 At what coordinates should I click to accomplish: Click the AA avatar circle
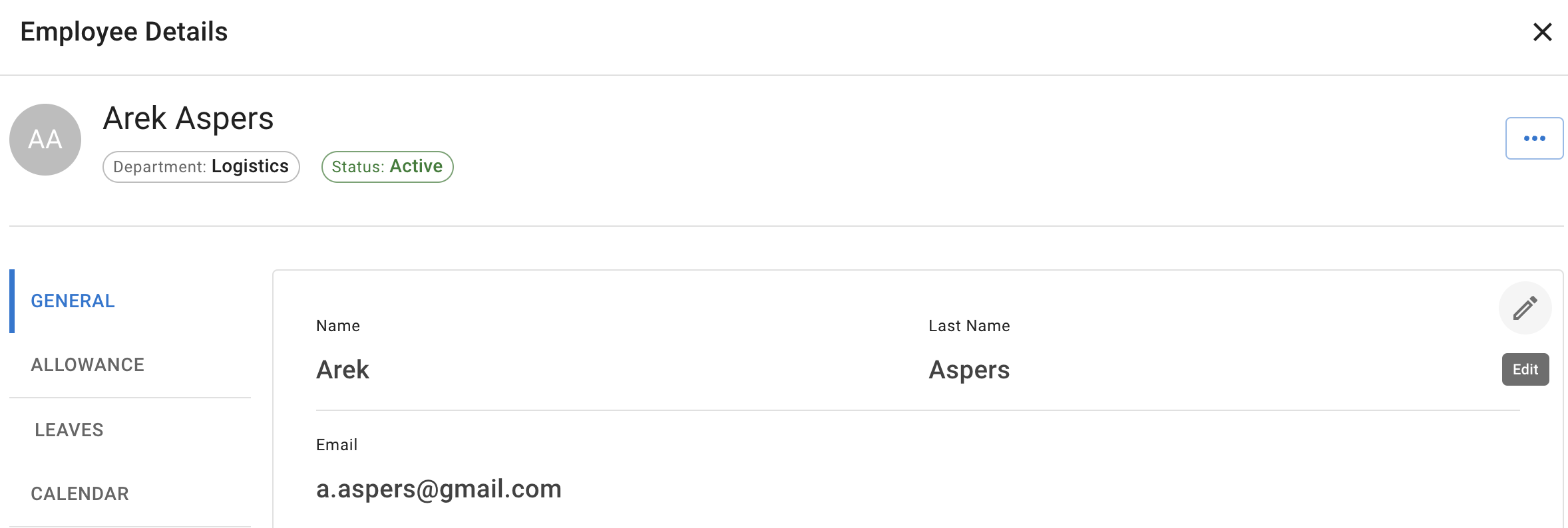coord(45,140)
